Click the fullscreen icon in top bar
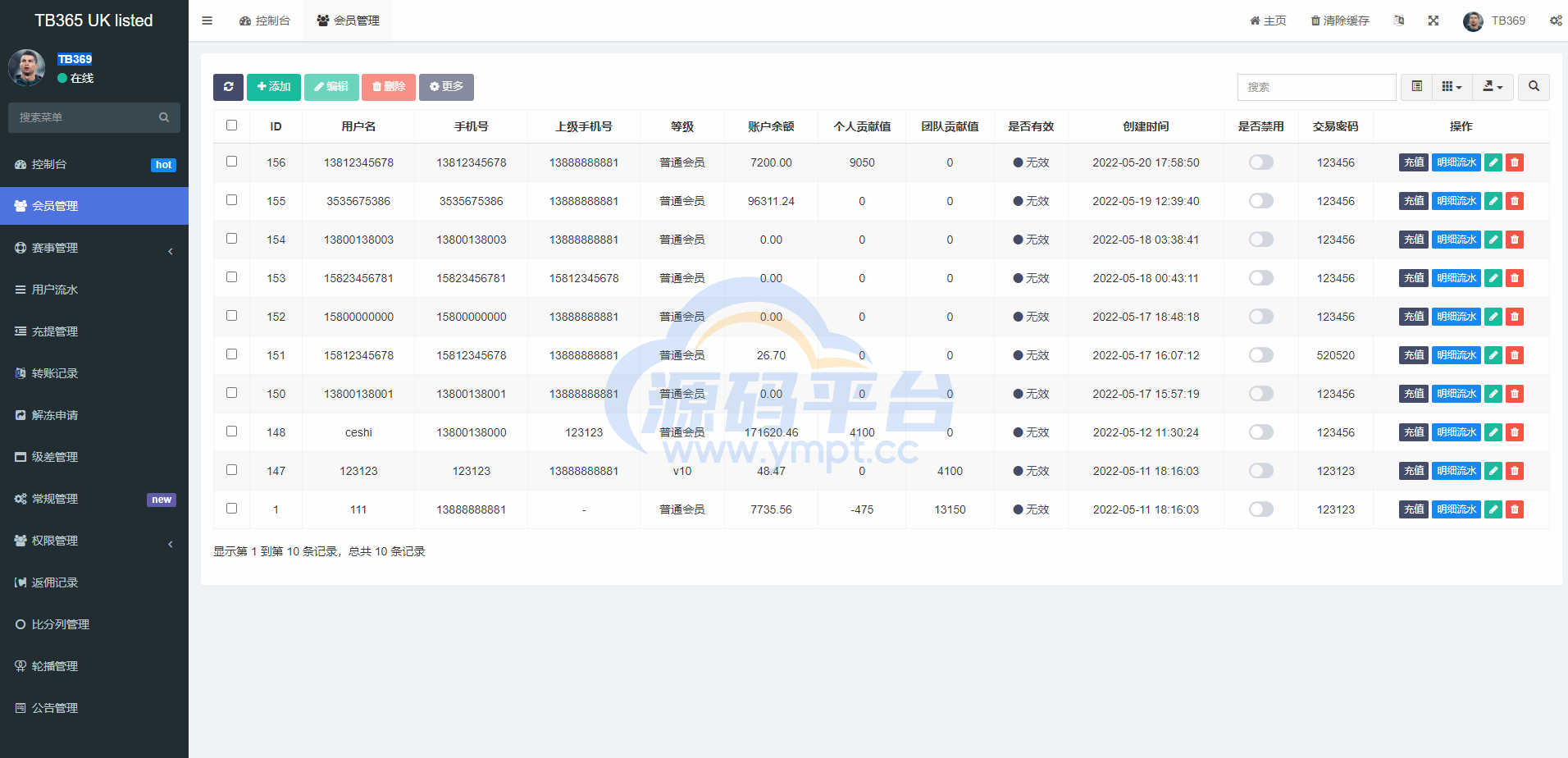The width and height of the screenshot is (1568, 758). (1434, 21)
